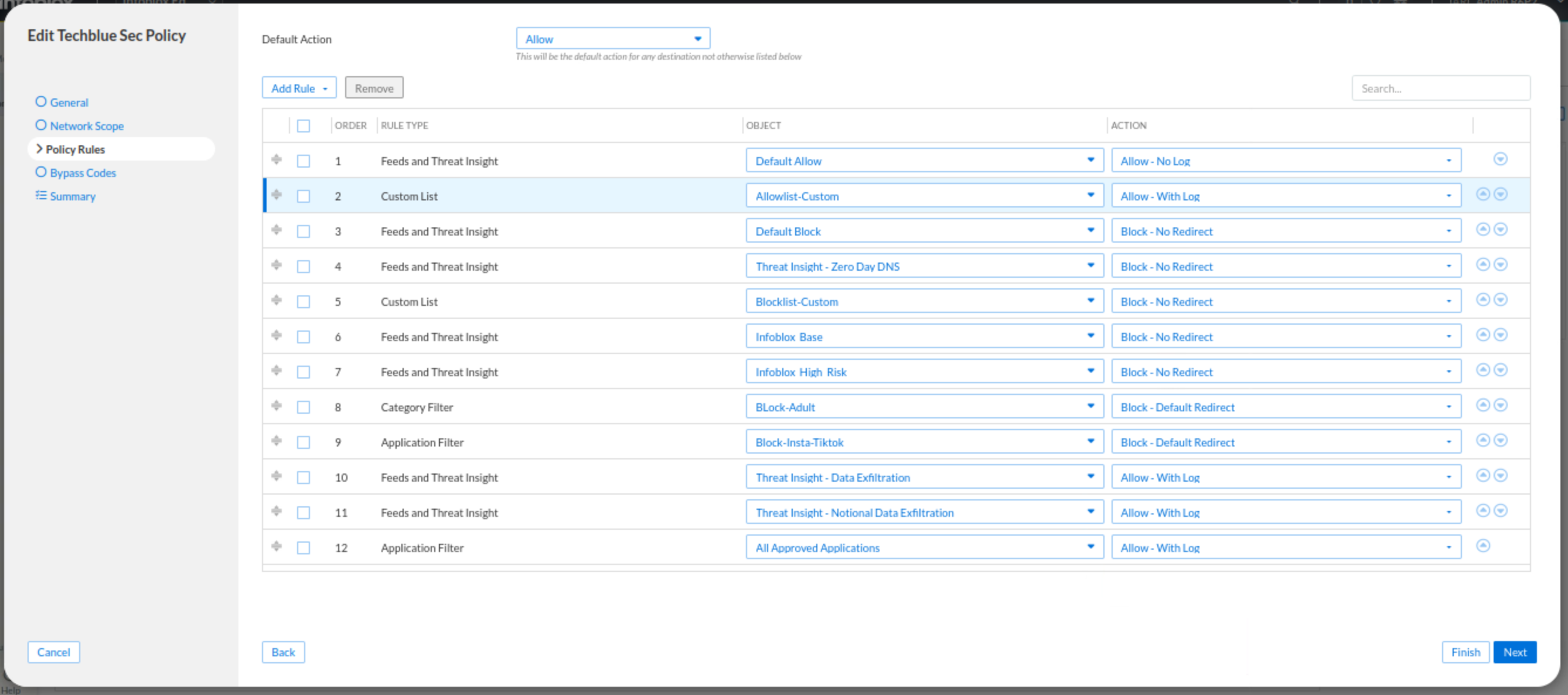Open the Add Rule menu button
The height and width of the screenshot is (695, 1568).
(x=299, y=88)
